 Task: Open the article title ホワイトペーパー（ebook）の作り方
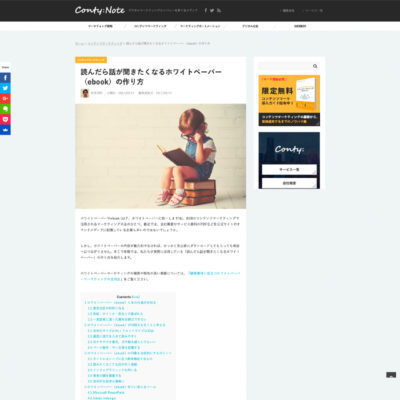pyautogui.click(x=151, y=77)
